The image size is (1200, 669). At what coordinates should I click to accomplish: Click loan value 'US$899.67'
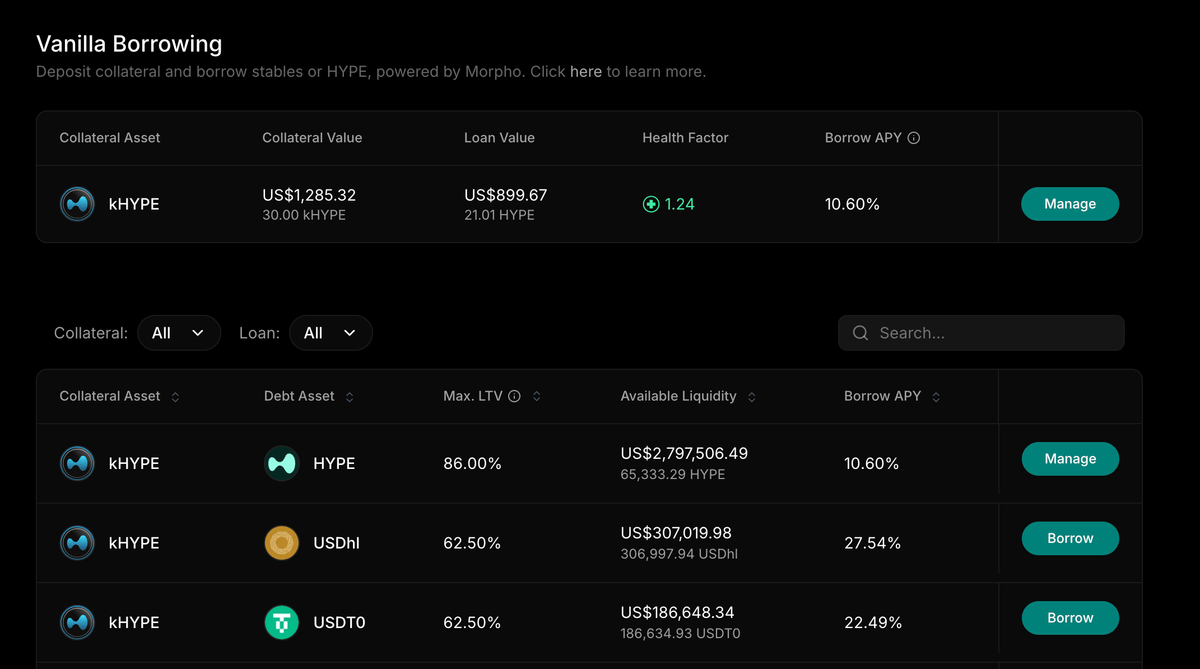point(506,195)
